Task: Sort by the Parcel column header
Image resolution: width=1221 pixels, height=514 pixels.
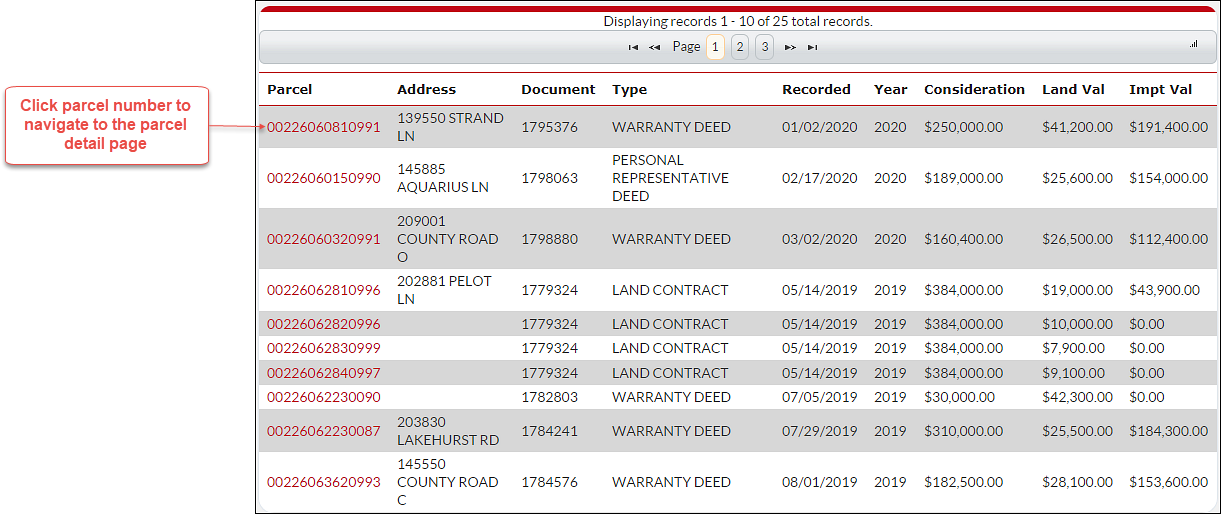Action: point(290,89)
